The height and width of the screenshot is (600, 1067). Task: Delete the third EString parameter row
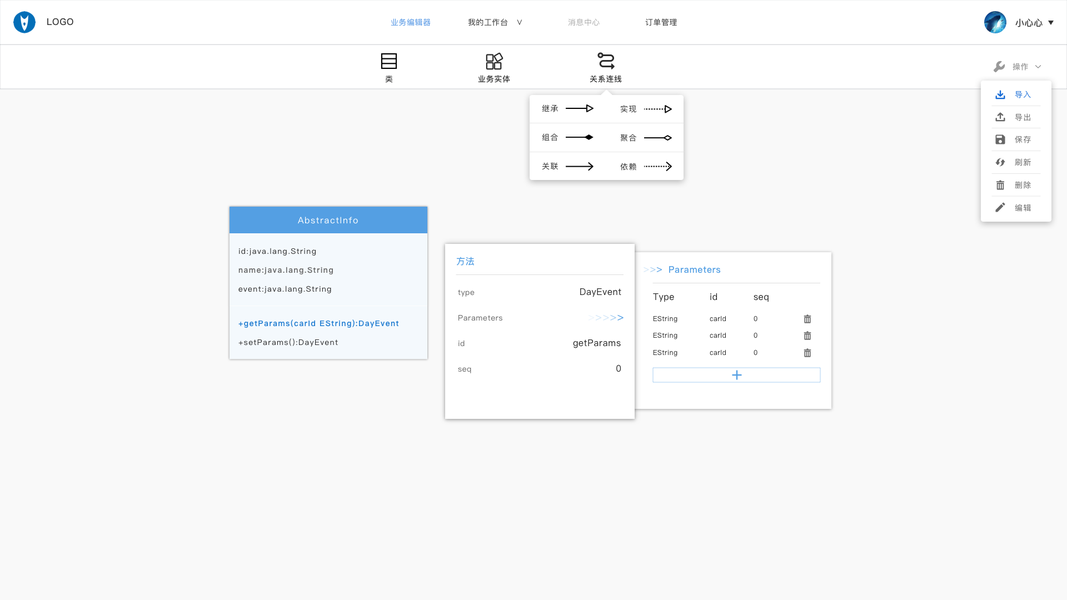point(807,352)
